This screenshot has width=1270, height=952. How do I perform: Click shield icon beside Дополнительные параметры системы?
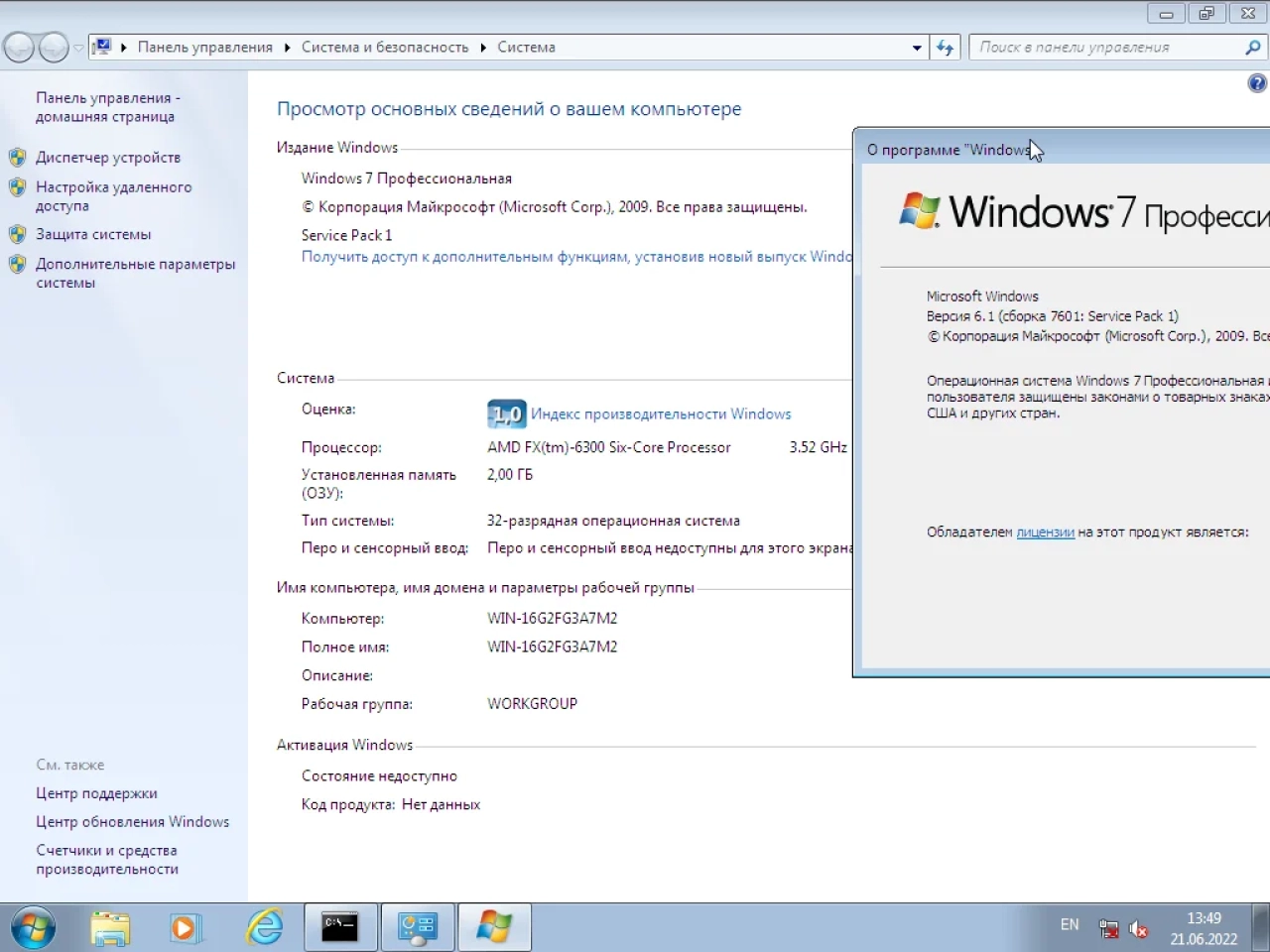pyautogui.click(x=17, y=264)
